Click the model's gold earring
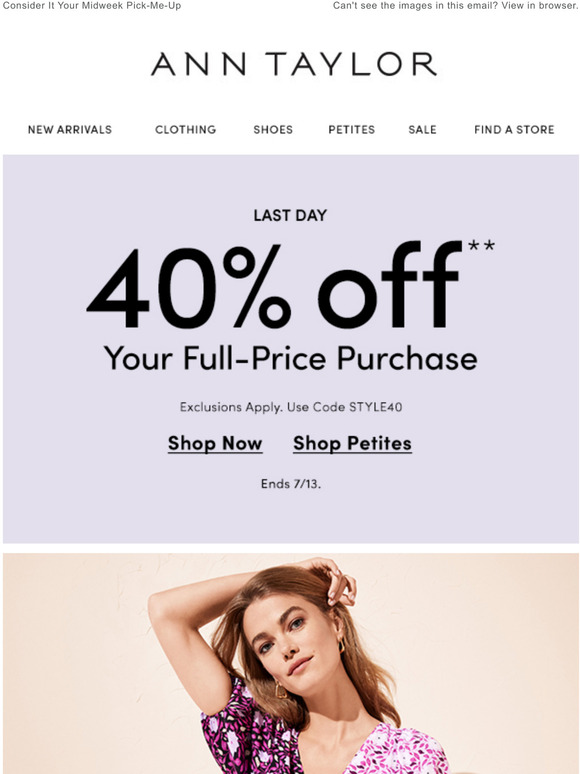580x774 pixels. pos(341,645)
